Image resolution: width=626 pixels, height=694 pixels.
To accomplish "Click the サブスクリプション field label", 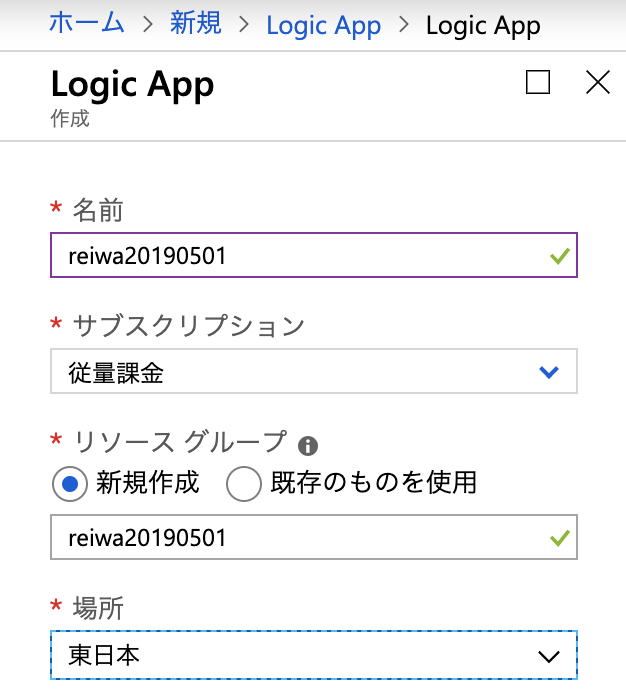I will (189, 326).
